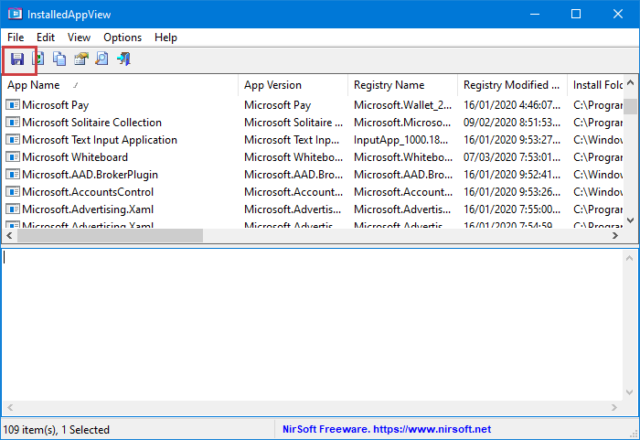640x440 pixels.
Task: Click the Find magnifier toolbar icon
Action: tap(101, 60)
